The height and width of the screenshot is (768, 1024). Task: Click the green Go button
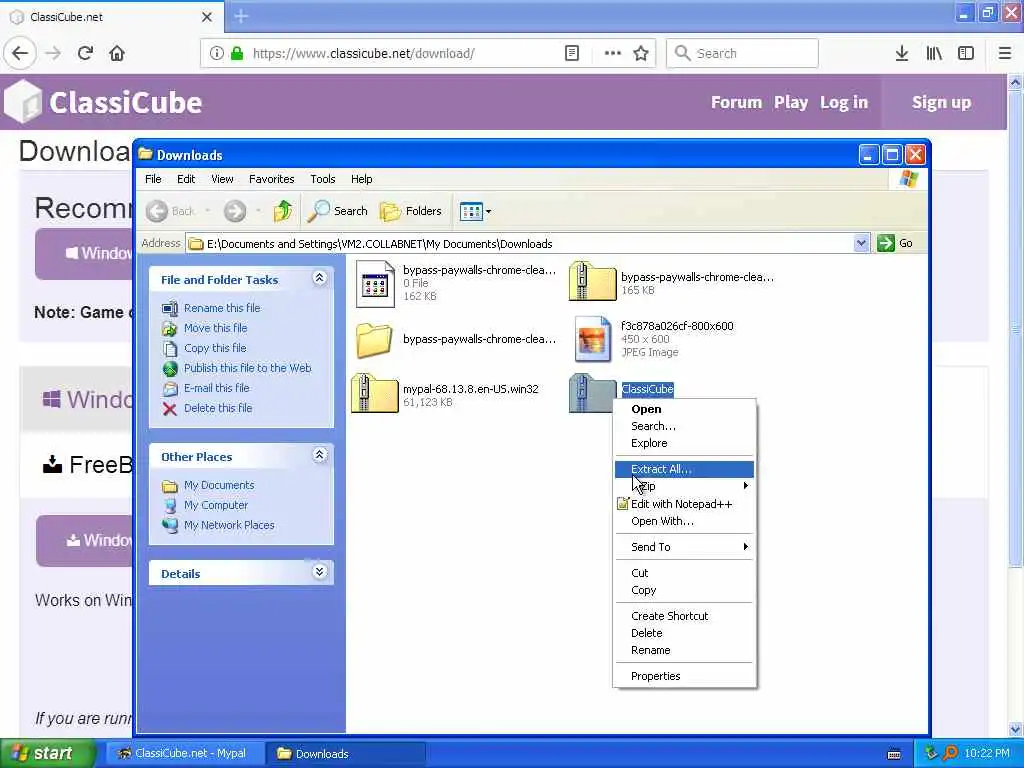coord(895,243)
